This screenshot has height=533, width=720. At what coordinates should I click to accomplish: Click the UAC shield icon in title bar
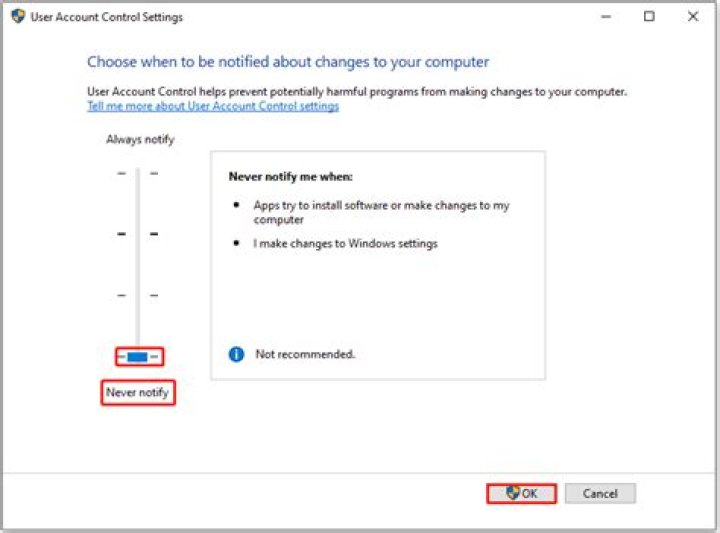tap(18, 17)
